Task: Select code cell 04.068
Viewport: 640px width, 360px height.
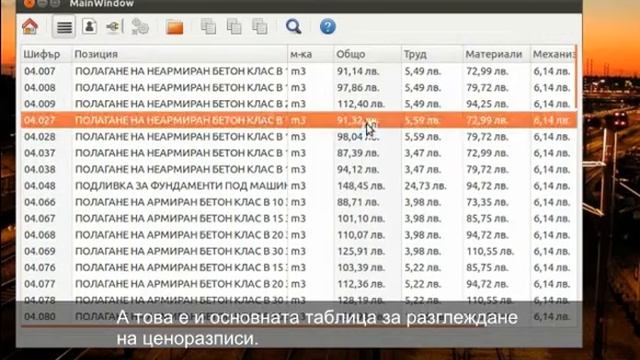Action: click(40, 235)
